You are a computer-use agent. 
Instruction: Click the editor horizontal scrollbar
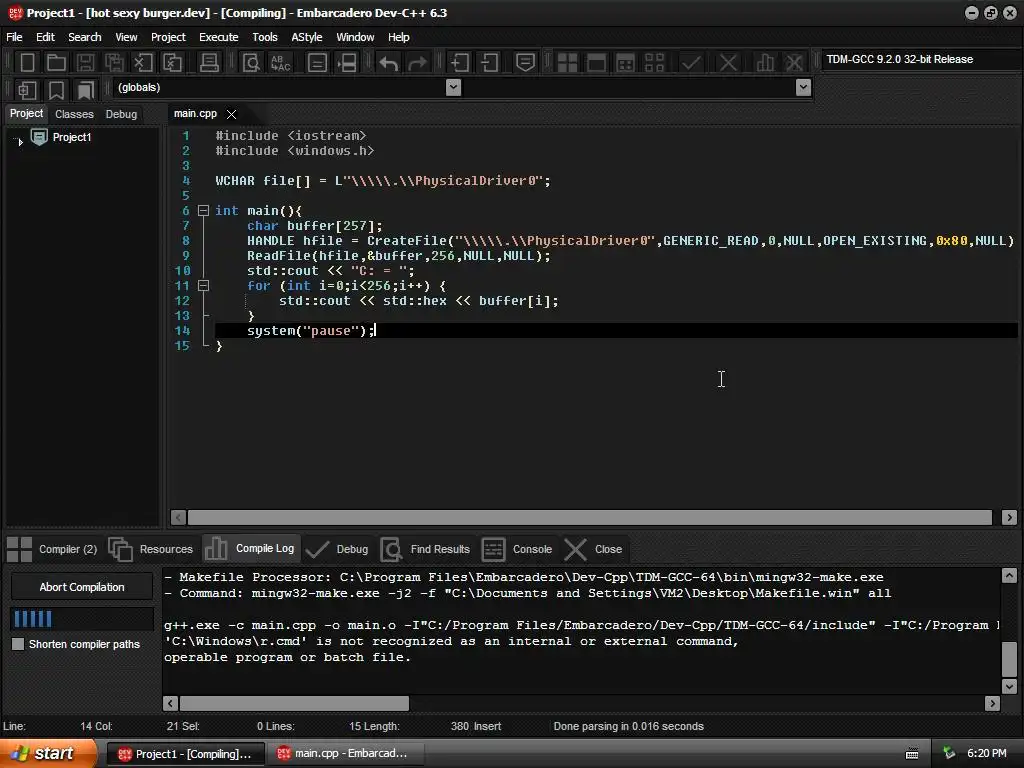(x=590, y=517)
